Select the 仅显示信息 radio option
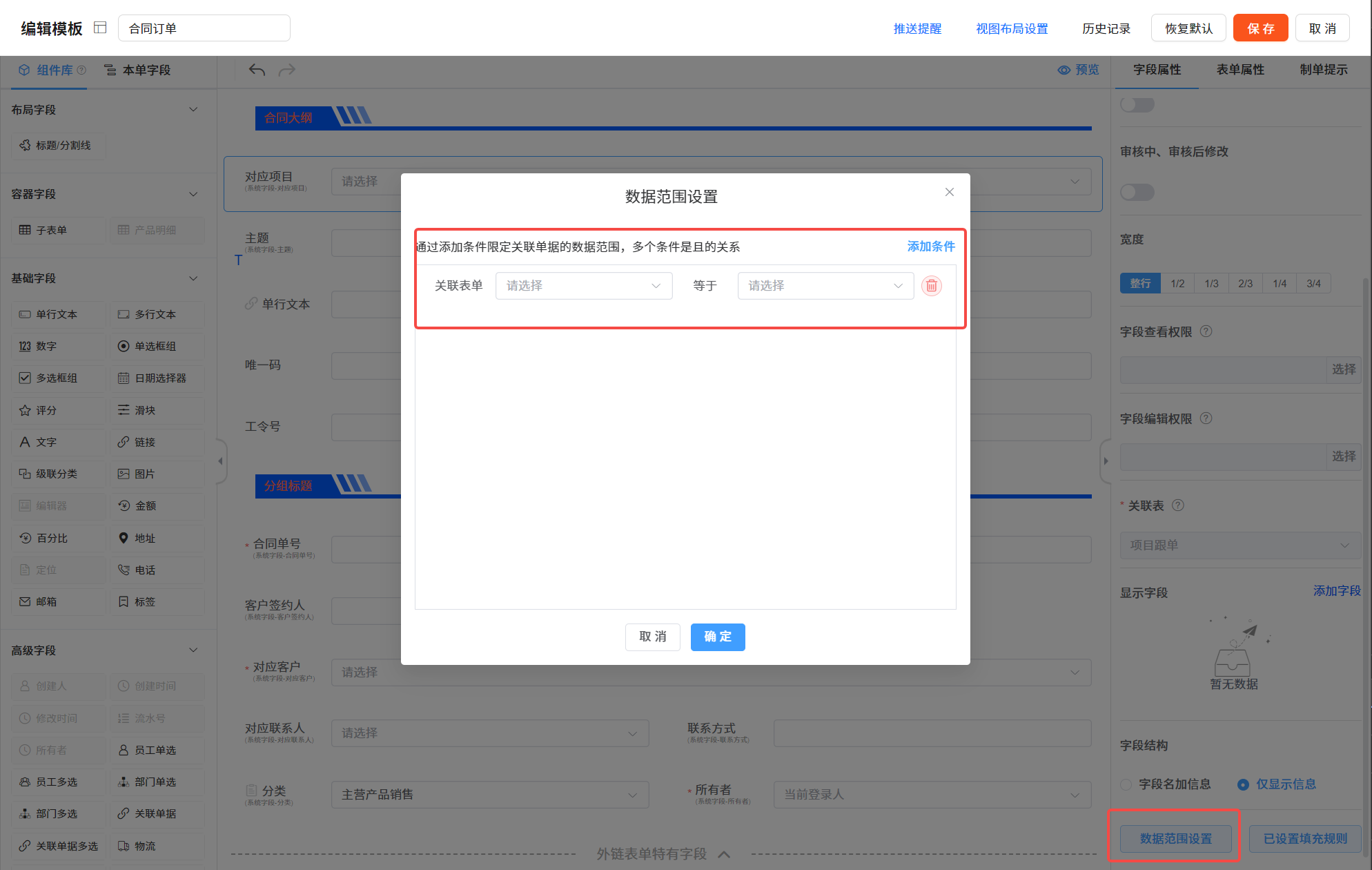The height and width of the screenshot is (870, 1372). click(x=1243, y=784)
